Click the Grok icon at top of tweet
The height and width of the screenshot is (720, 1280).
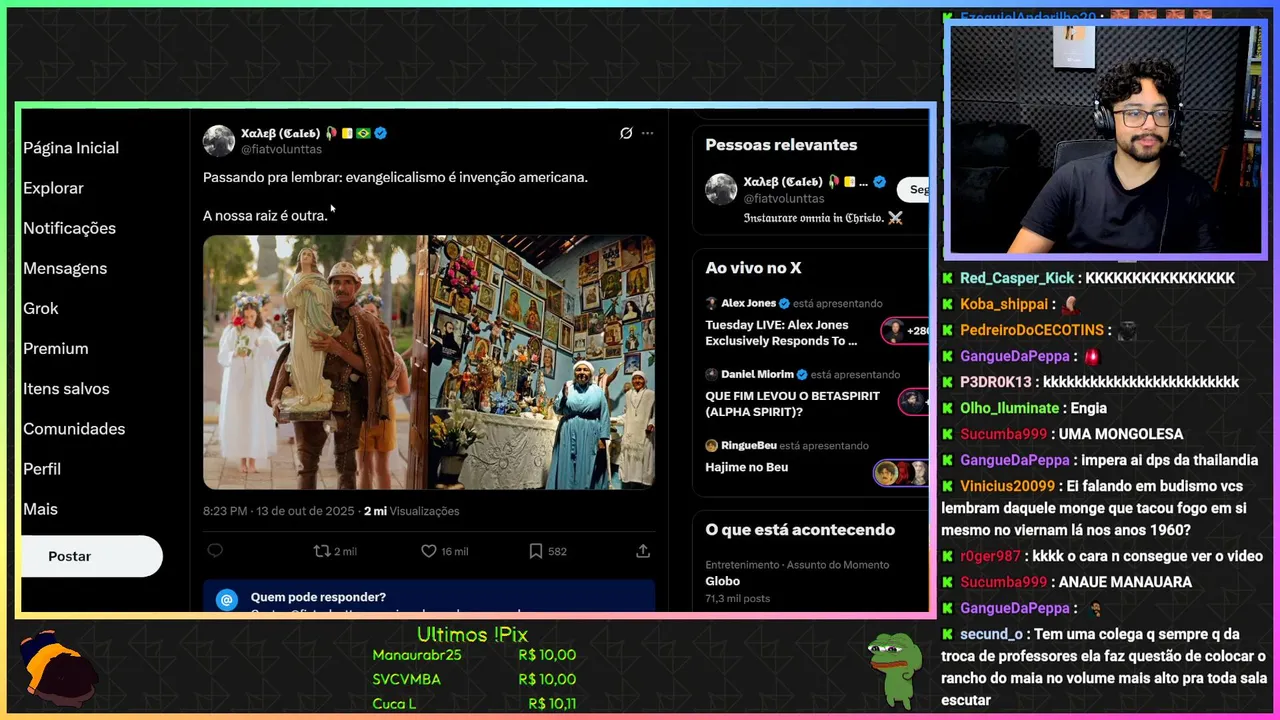(626, 133)
